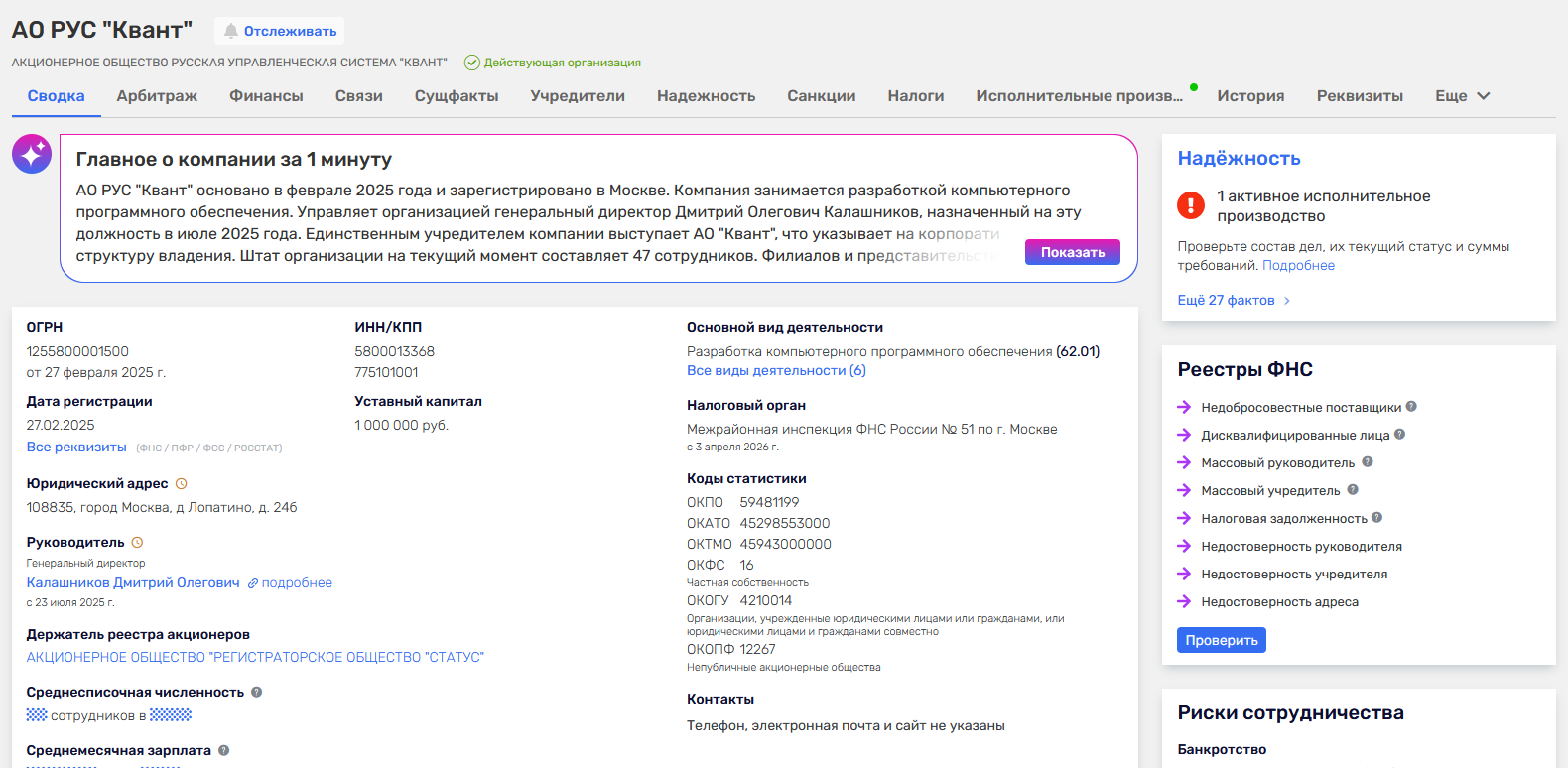Click help icon by Дисквалифицированные лица
Viewport: 1568px width, 768px height.
[1400, 434]
